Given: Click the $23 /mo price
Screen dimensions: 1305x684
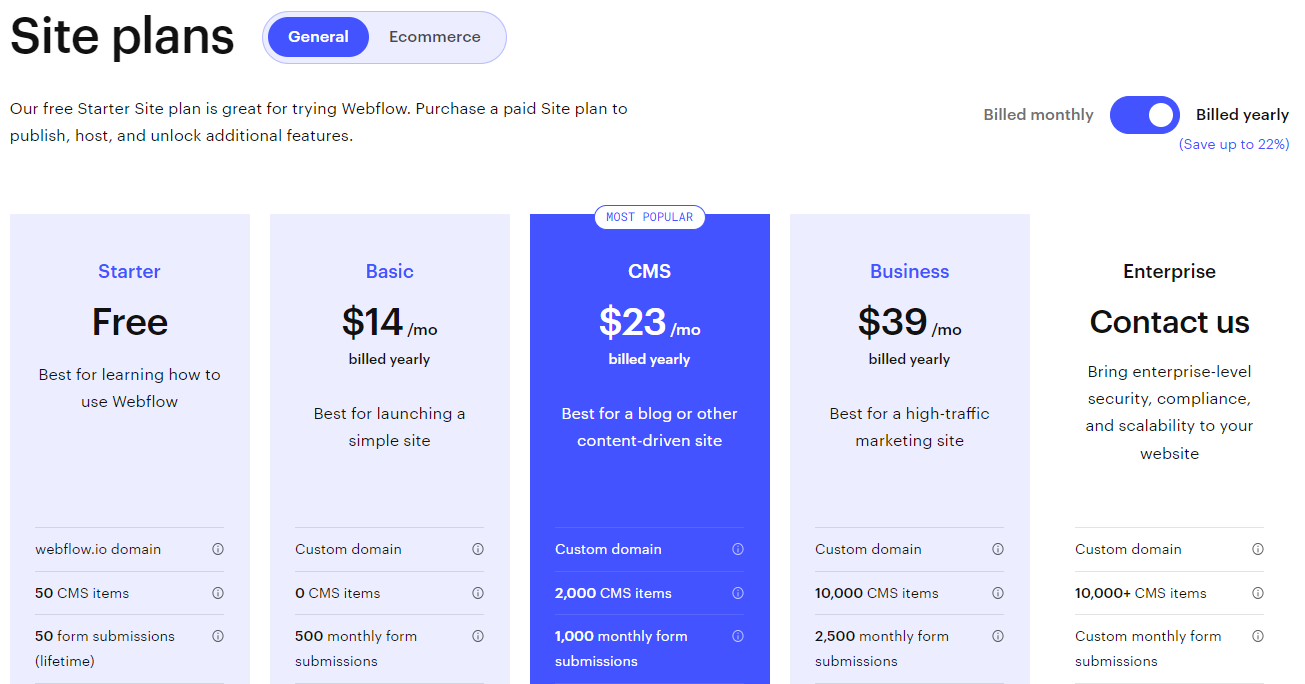Looking at the screenshot, I should click(650, 322).
